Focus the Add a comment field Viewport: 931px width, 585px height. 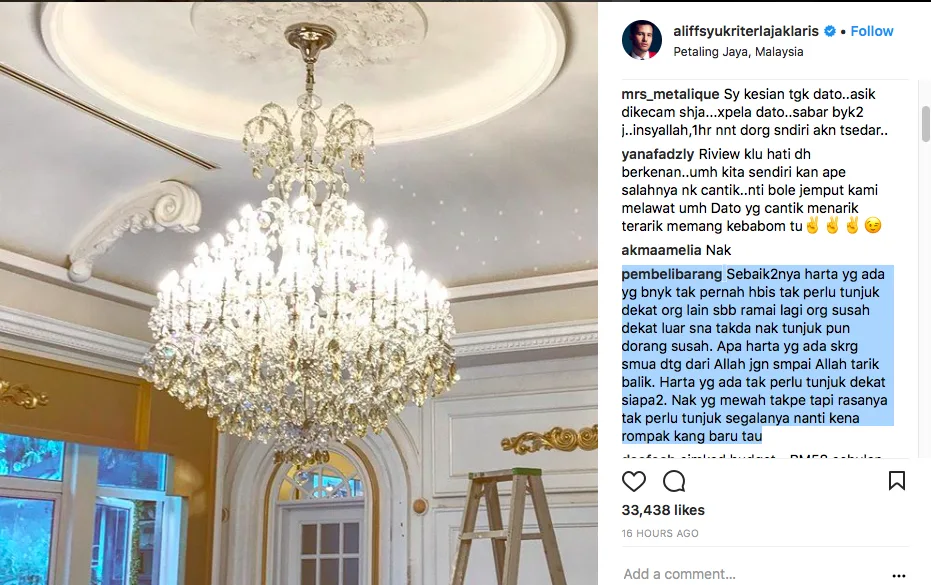tap(754, 574)
